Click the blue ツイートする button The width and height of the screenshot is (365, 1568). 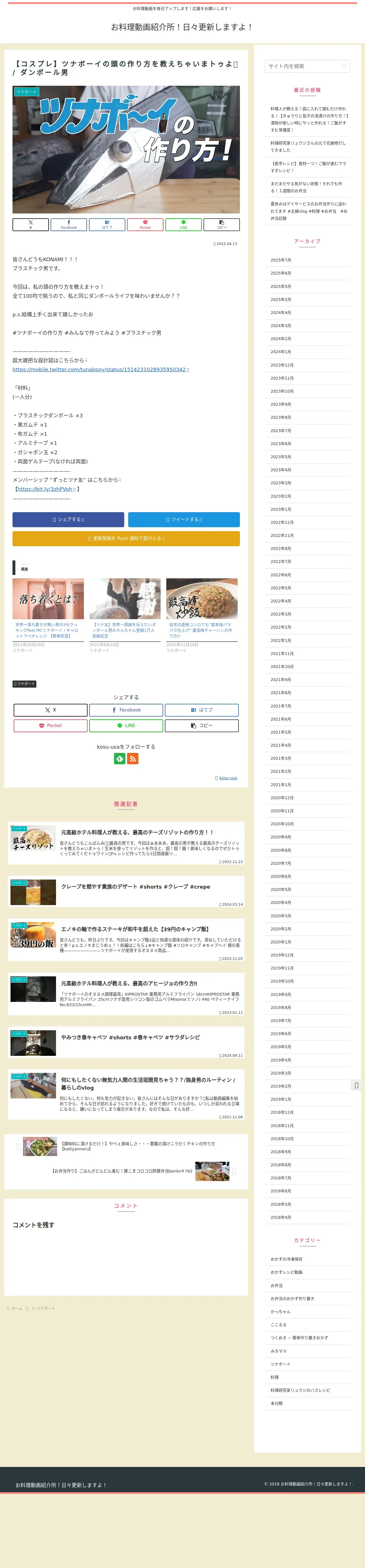click(184, 519)
